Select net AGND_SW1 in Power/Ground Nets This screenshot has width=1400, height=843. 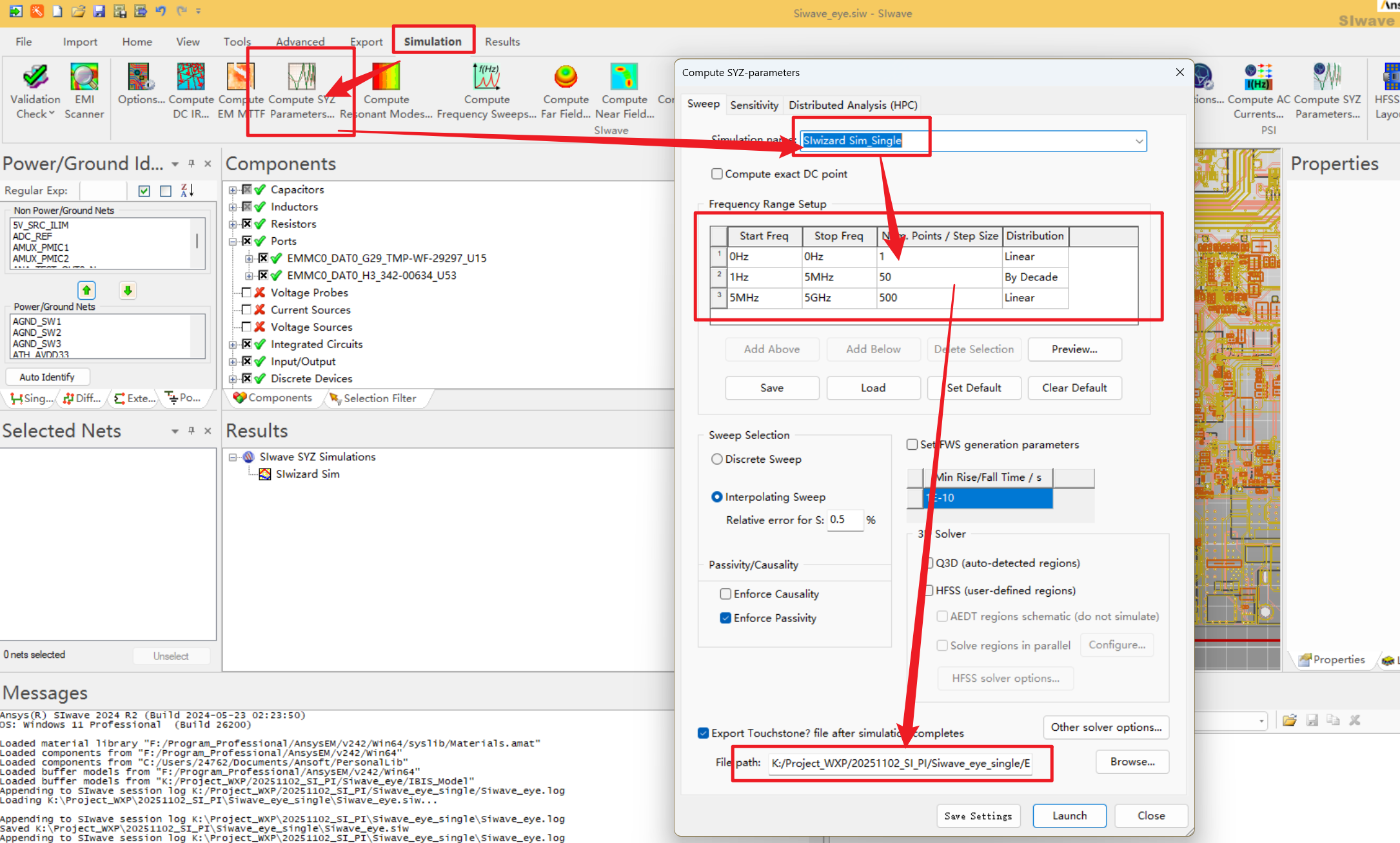click(x=37, y=321)
